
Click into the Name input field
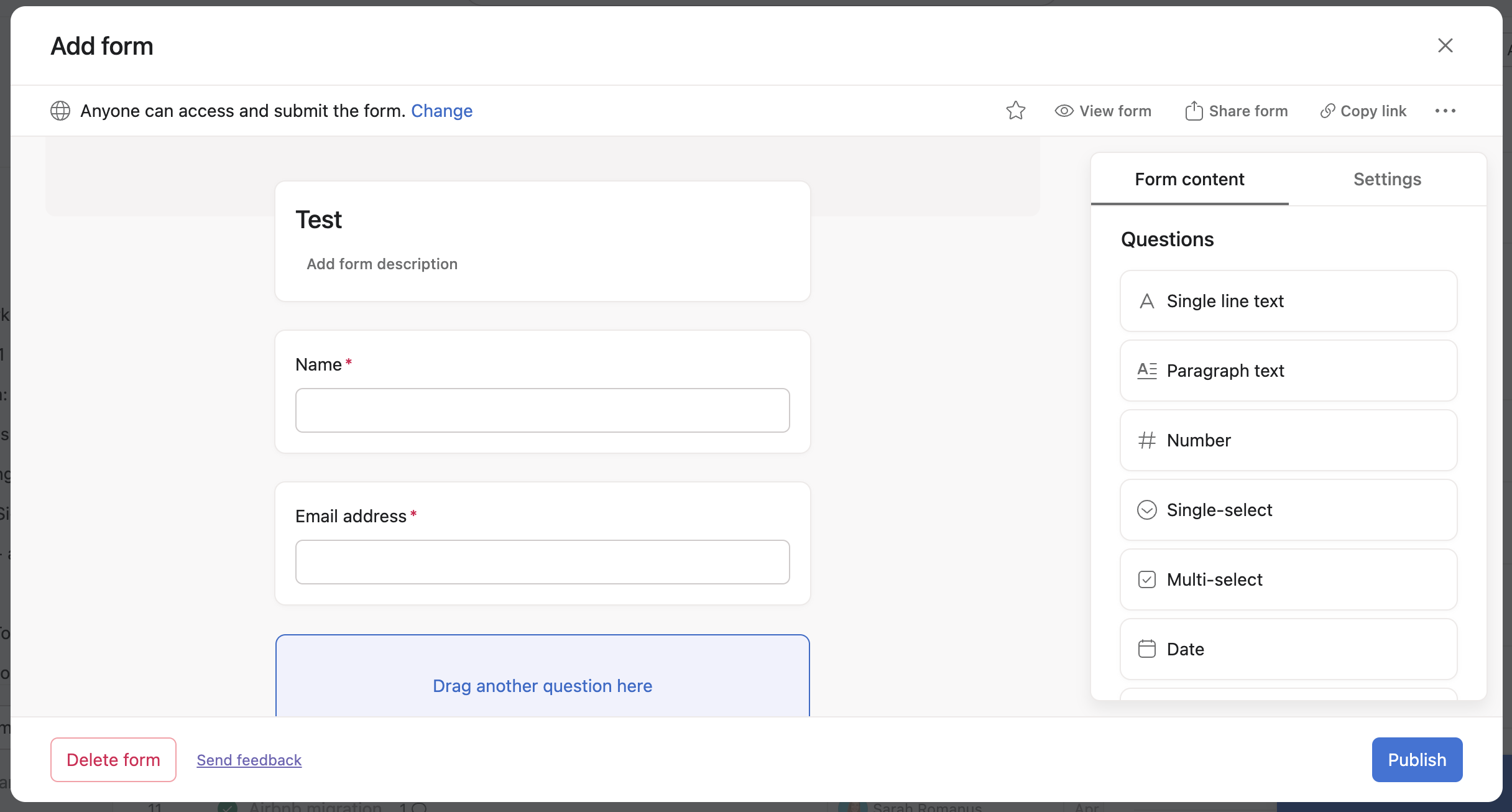coord(542,410)
